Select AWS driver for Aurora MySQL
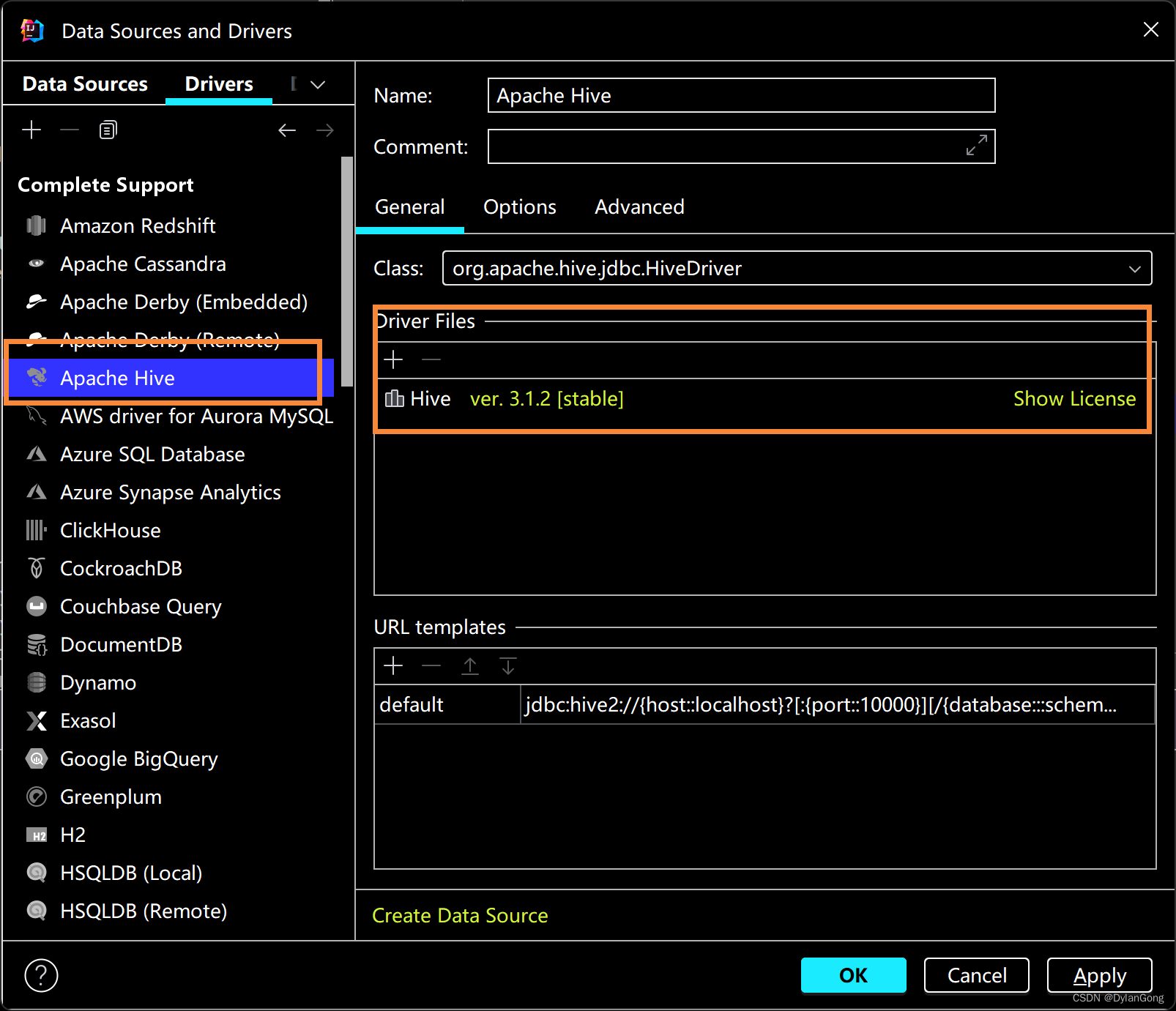This screenshot has height=1011, width=1176. (x=196, y=416)
